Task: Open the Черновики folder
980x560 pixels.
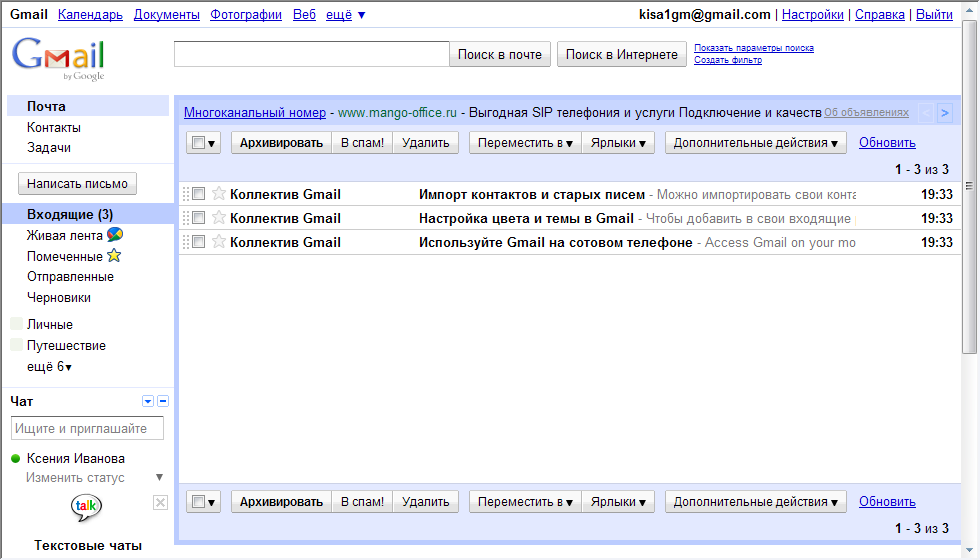Action: coord(59,298)
